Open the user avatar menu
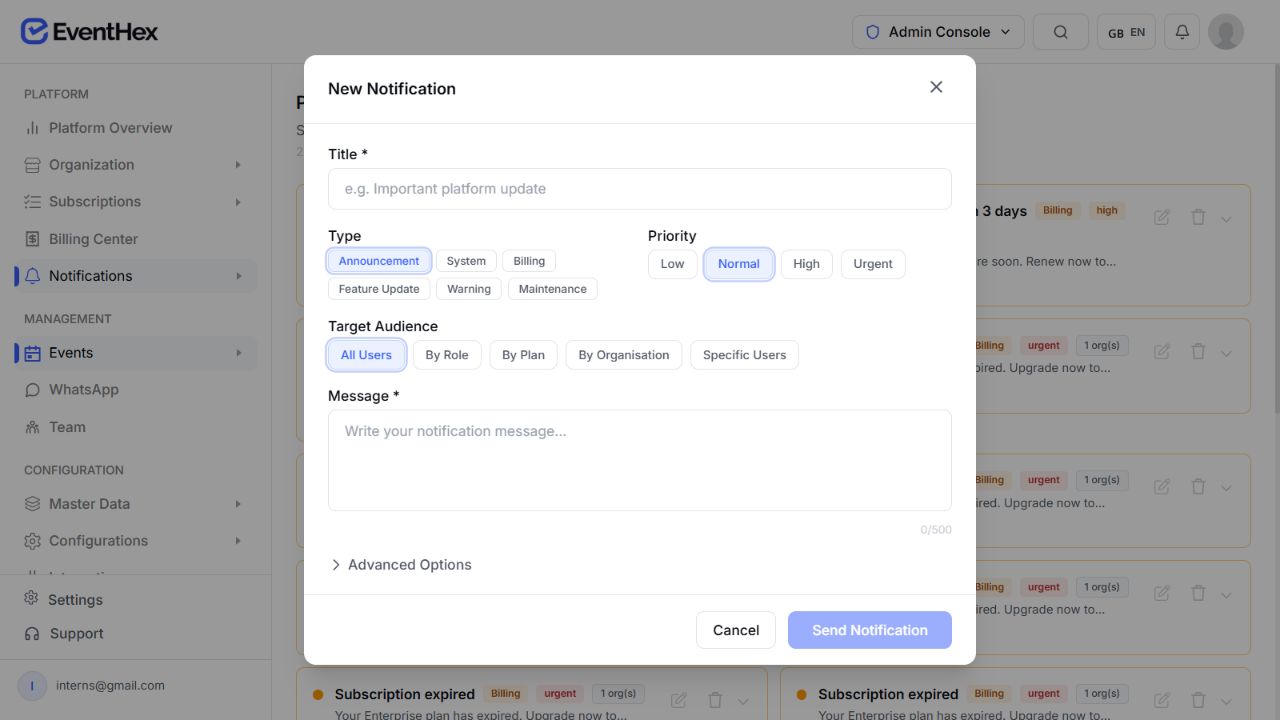Screen dimensions: 1280x720 coord(1226,32)
